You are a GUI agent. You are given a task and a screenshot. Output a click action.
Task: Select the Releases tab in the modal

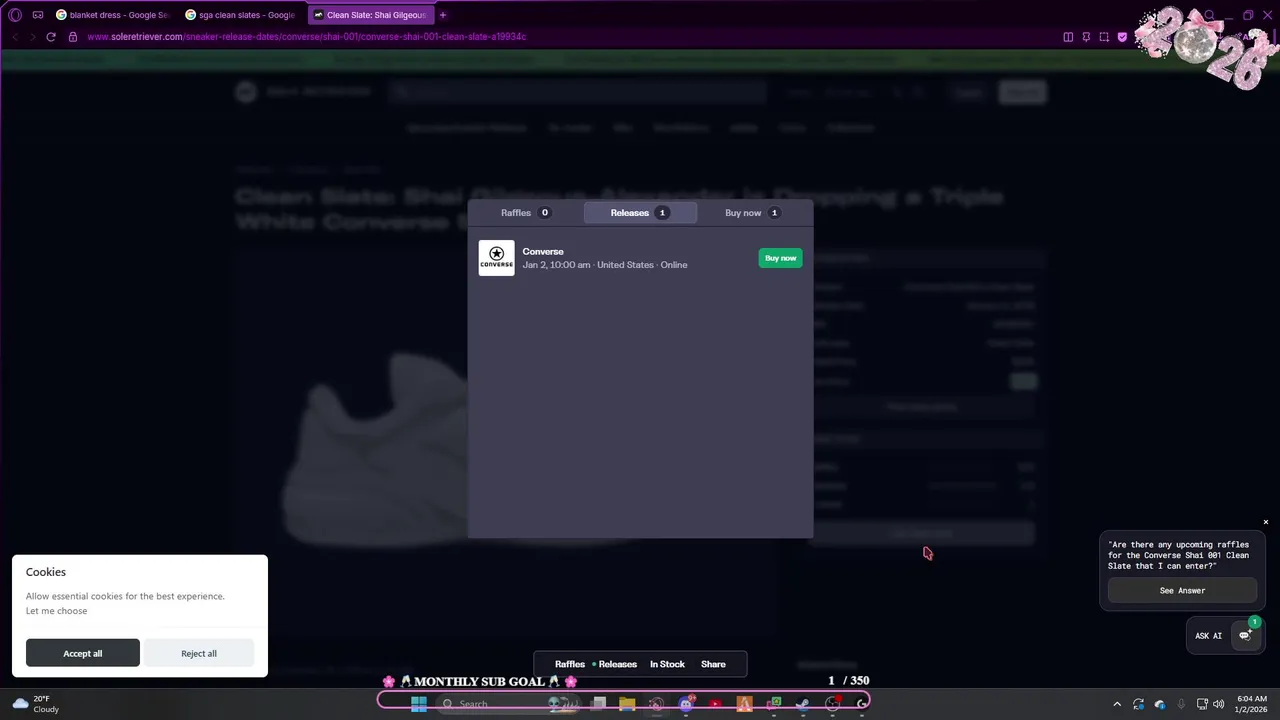coord(640,213)
